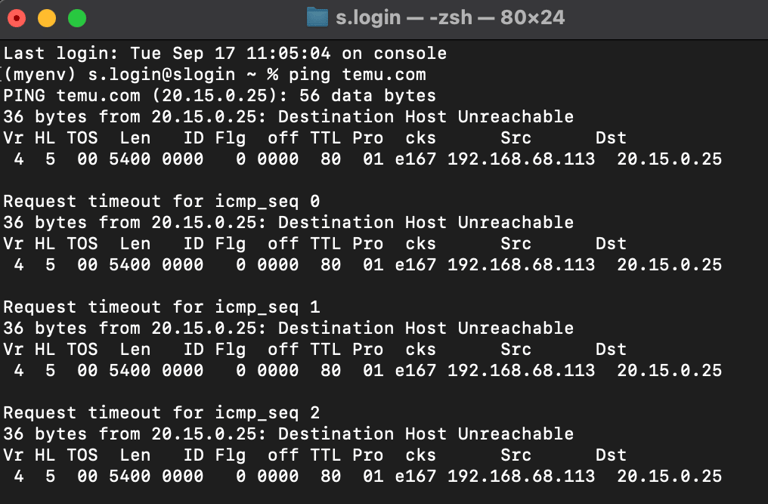Click the 'ping temu.com' command text
Viewport: 768px width, 504px height.
pos(357,74)
